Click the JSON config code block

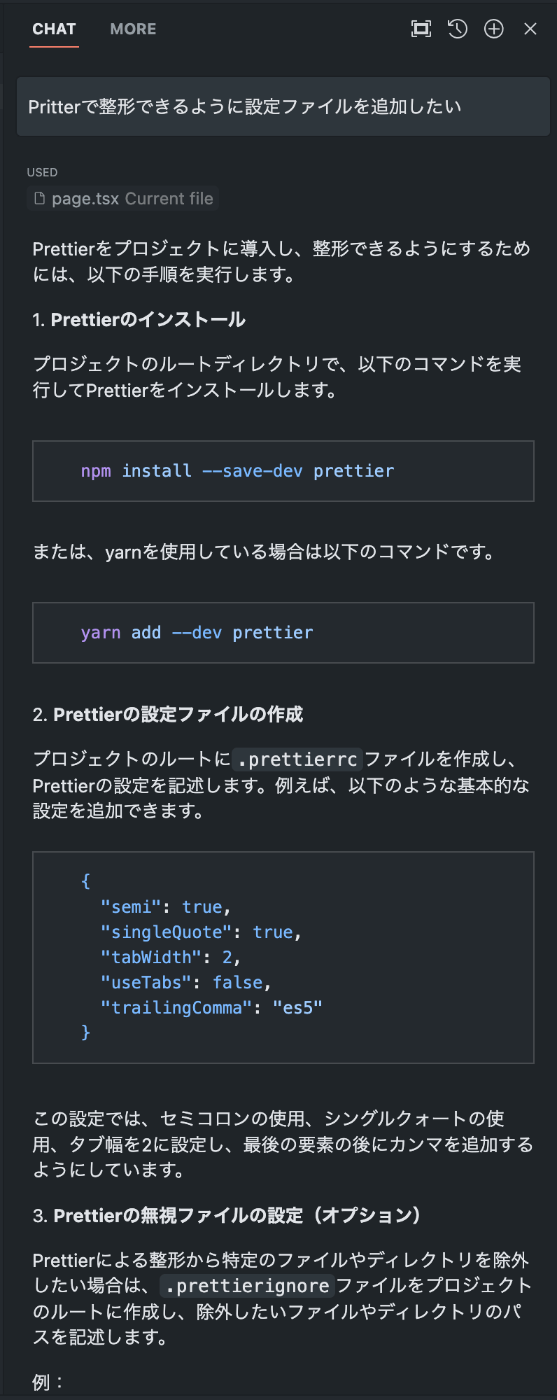[283, 957]
